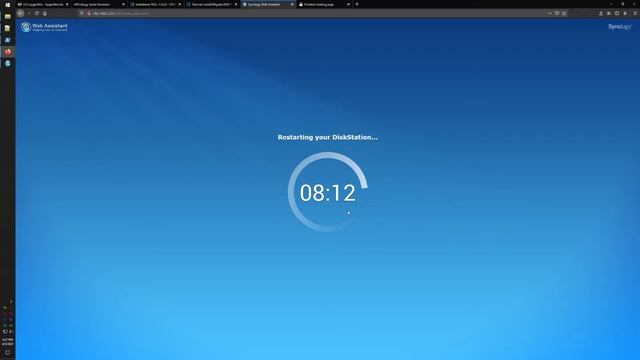Switch to the Tutorial Install/Migrate tab

click(x=211, y=4)
